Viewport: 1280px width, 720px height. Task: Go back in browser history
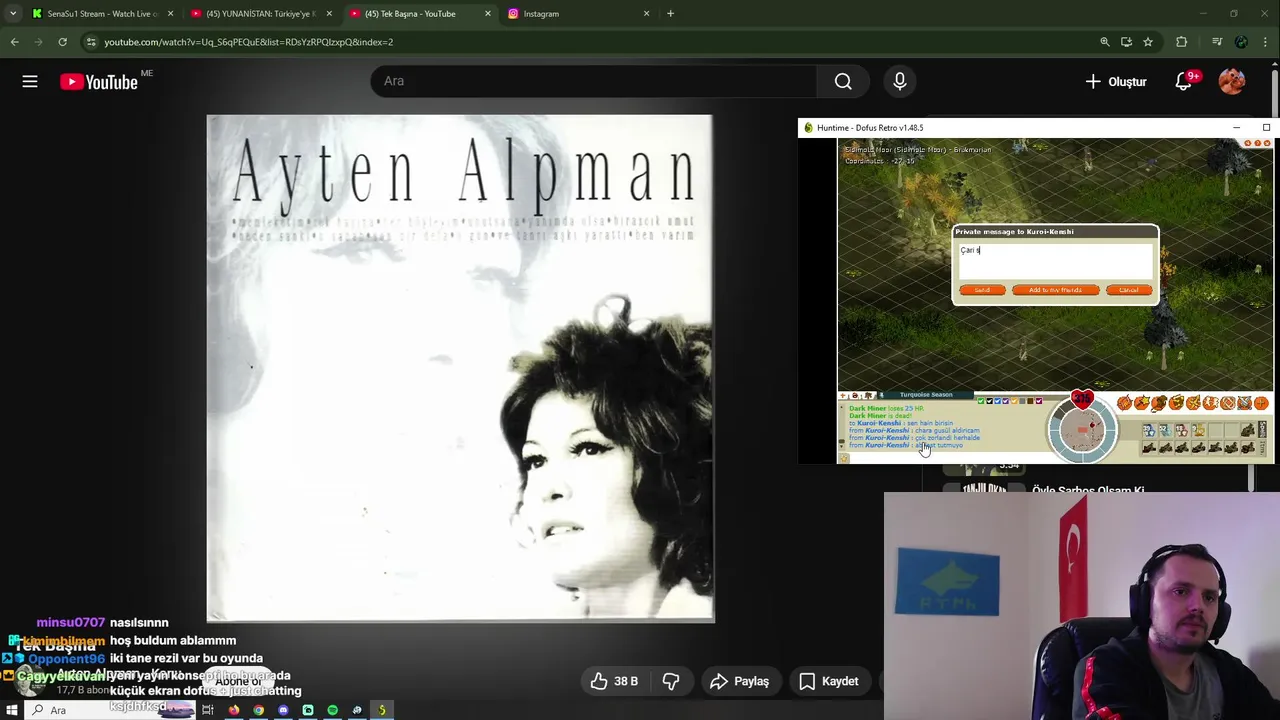point(14,42)
